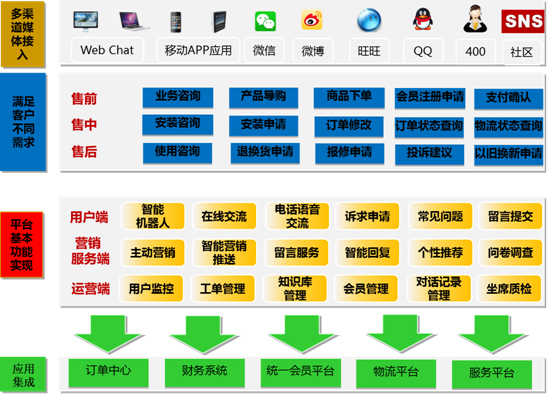The width and height of the screenshot is (549, 395).
Task: Click the blue Wangwang bubble icon
Action: click(x=369, y=20)
